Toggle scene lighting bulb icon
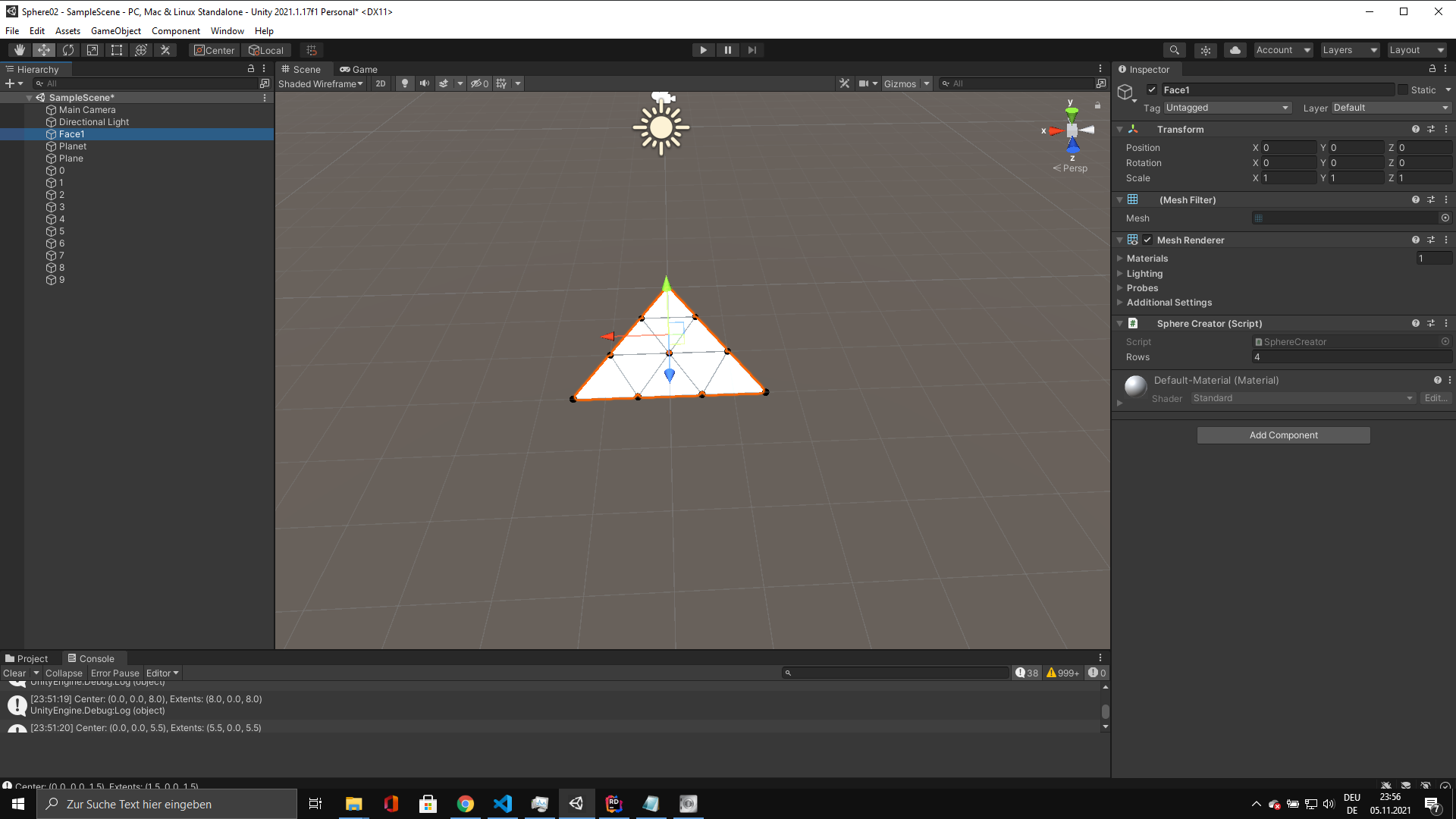This screenshot has width=1456, height=819. [x=405, y=83]
